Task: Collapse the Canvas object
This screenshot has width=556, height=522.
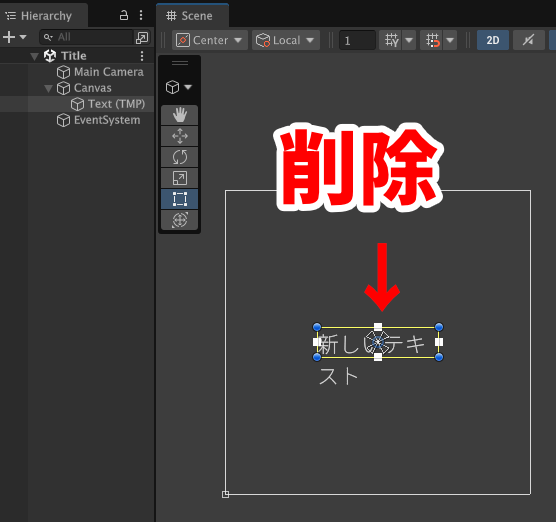Action: pyautogui.click(x=48, y=88)
